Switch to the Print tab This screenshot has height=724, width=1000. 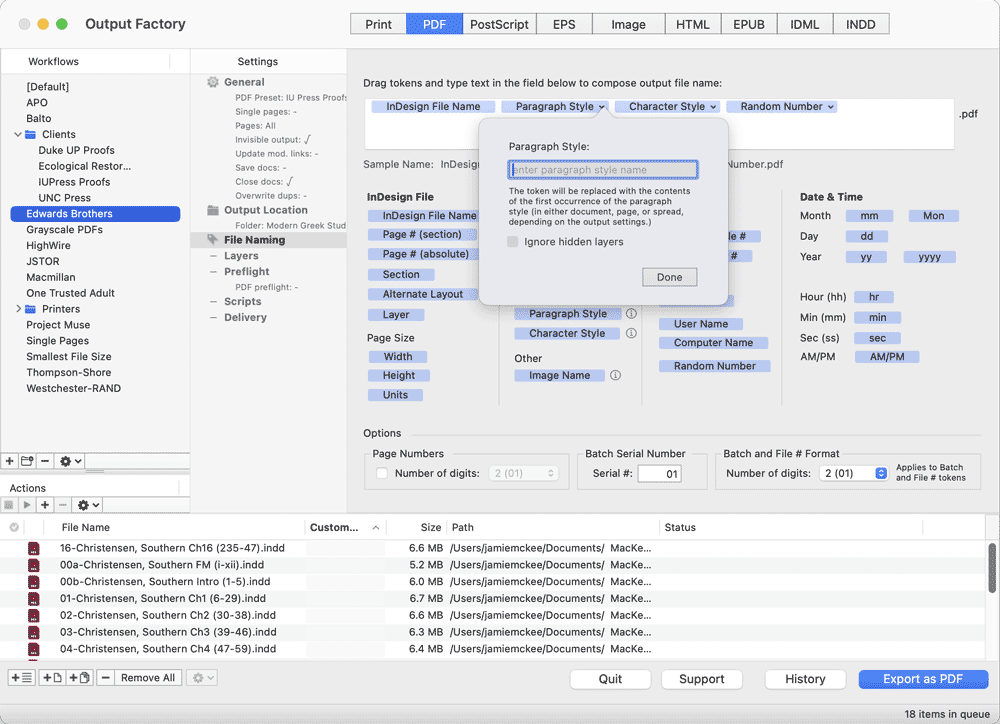tap(378, 24)
